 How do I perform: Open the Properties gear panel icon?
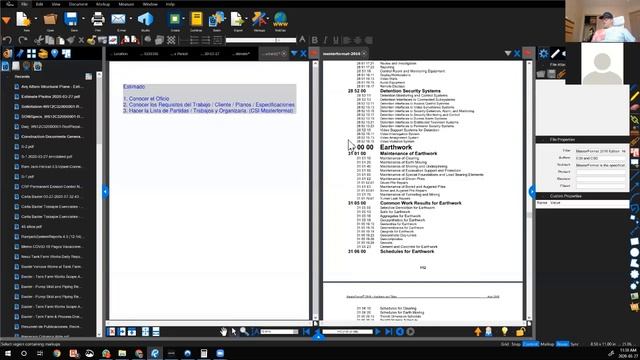[543, 53]
